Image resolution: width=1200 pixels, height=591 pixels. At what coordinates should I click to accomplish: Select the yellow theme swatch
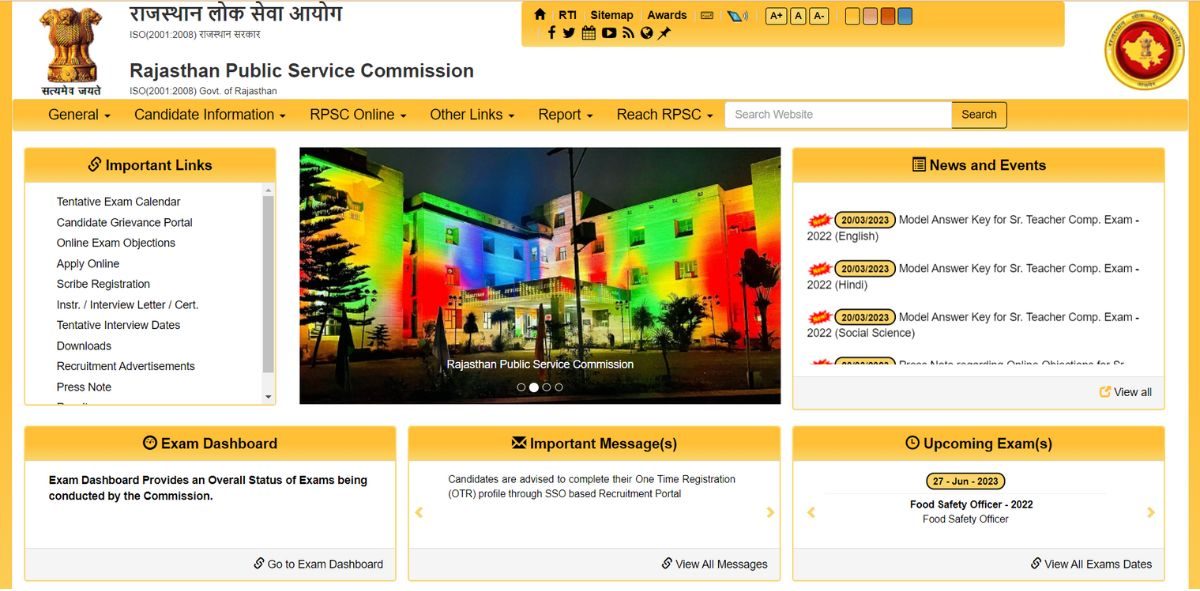point(852,16)
